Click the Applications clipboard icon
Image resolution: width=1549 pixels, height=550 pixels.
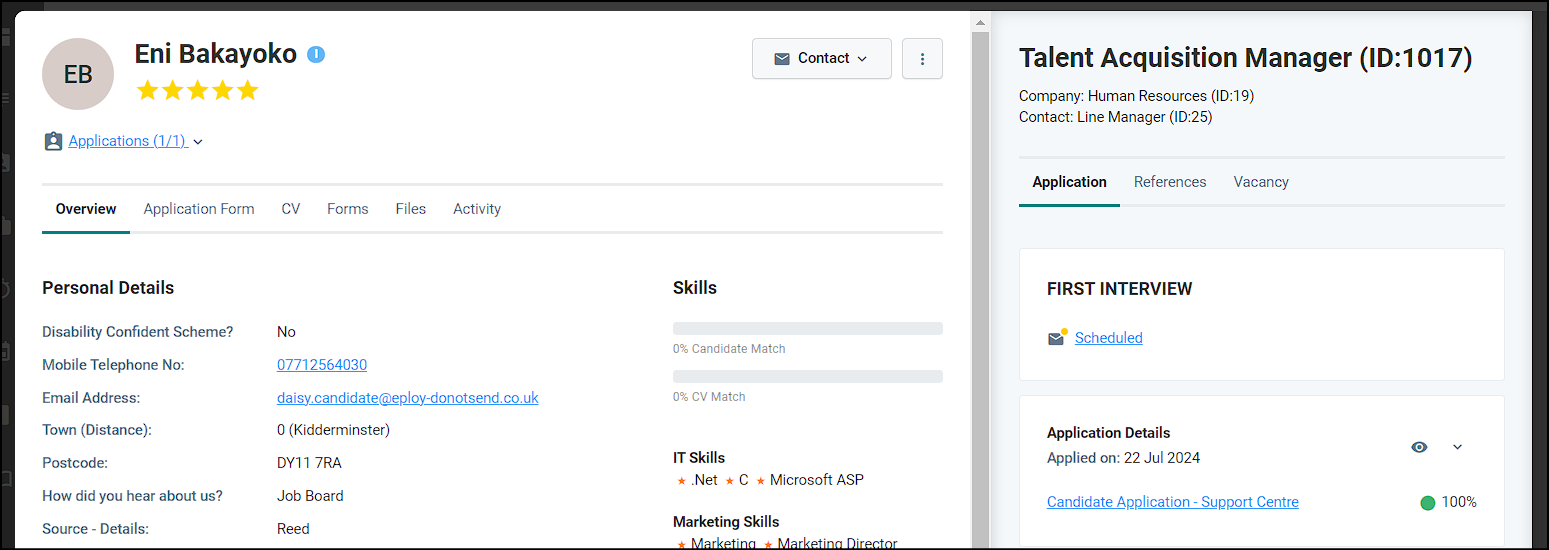pos(53,142)
